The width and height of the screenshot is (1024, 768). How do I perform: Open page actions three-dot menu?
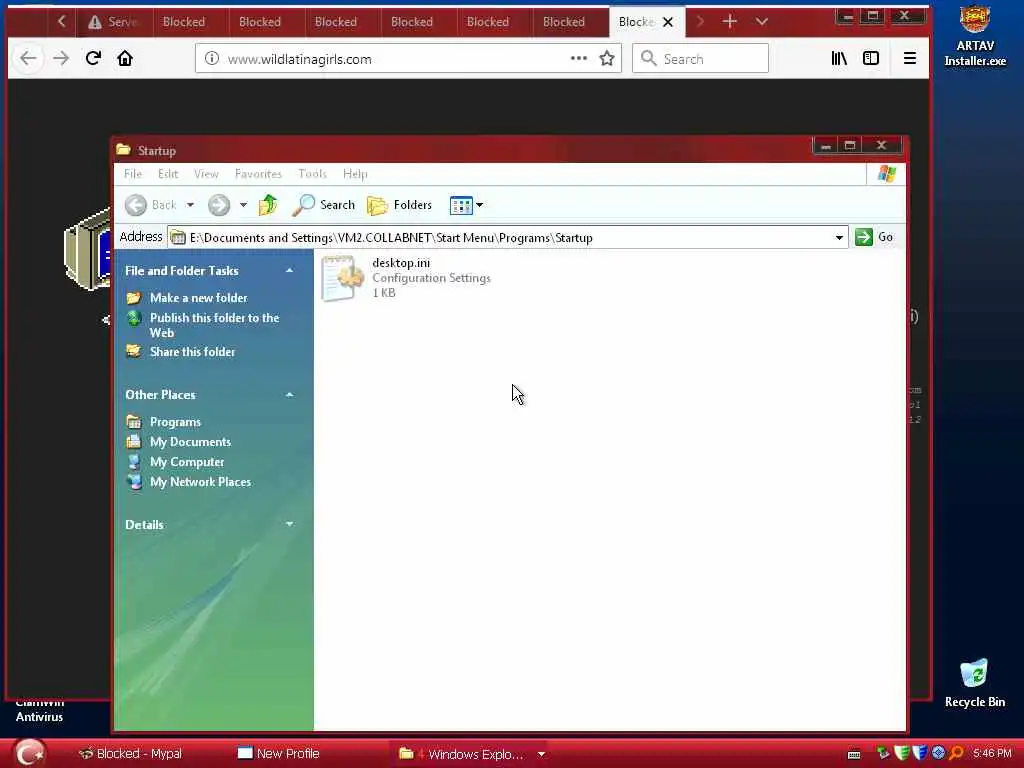[579, 58]
